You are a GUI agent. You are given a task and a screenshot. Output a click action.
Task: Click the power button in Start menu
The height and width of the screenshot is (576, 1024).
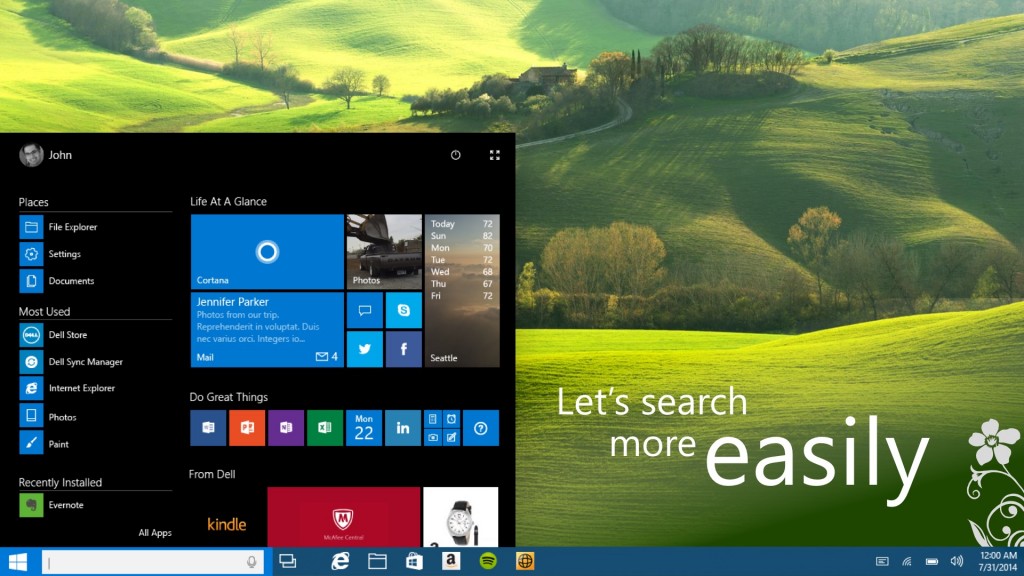click(x=456, y=155)
